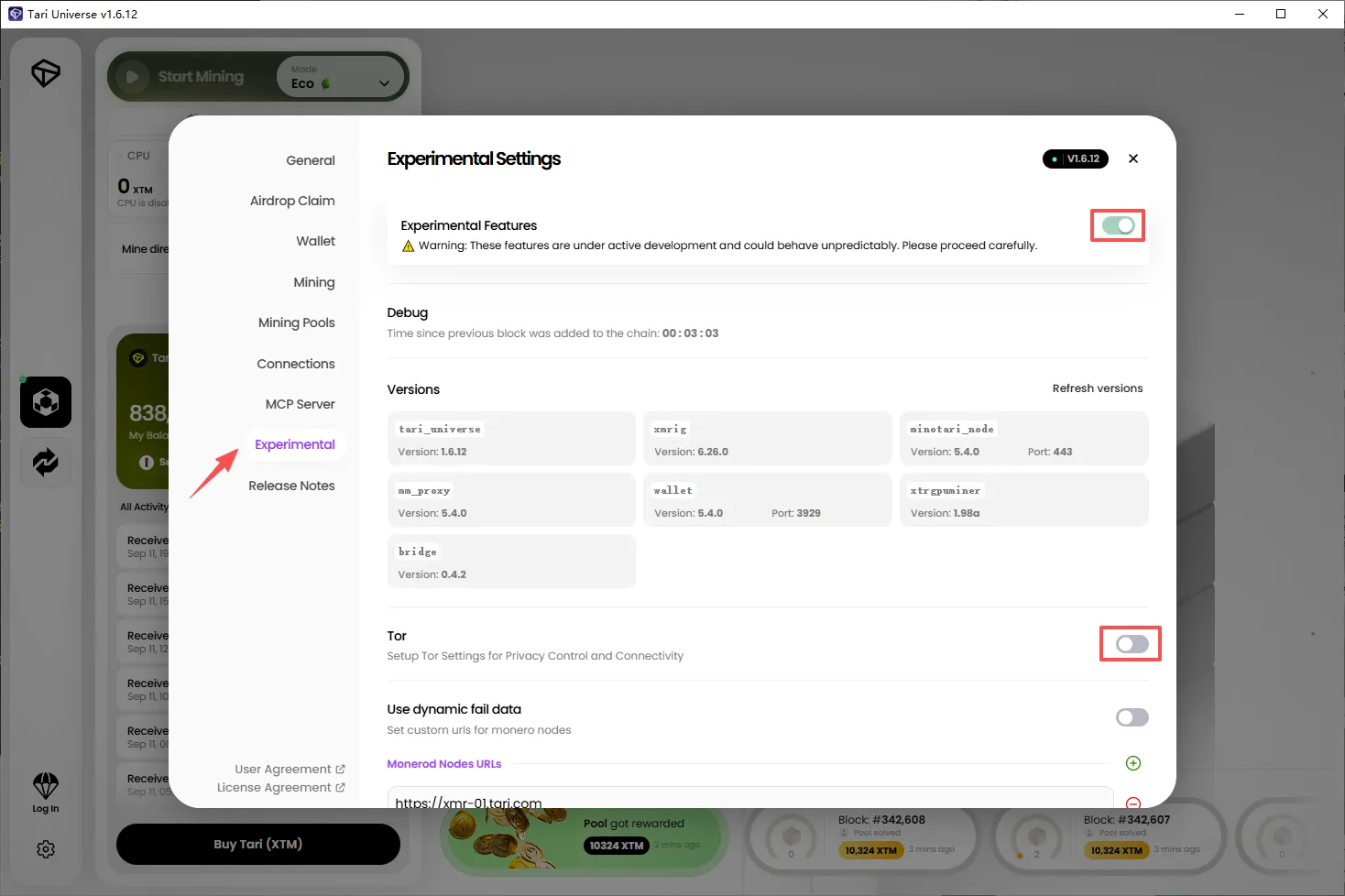Click the tari_universe version card
1345x896 pixels.
tap(511, 438)
